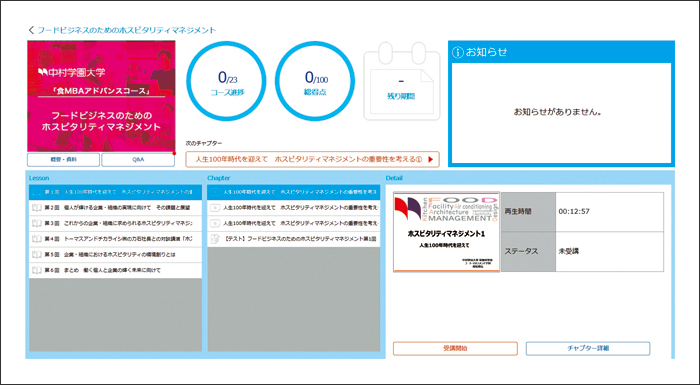Click the info icon next to お知らせ
Screen dimensions: 700x385
point(458,52)
